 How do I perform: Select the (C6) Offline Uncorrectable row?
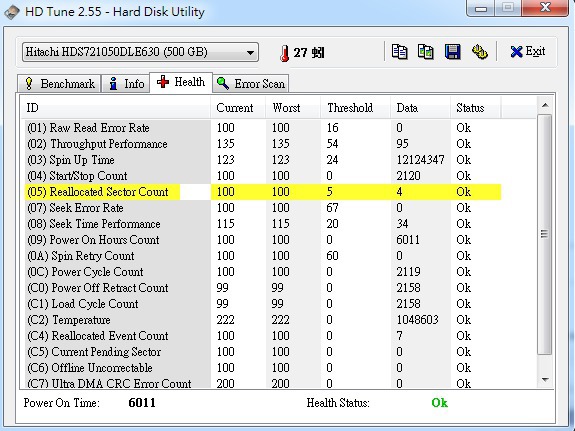[x=263, y=368]
